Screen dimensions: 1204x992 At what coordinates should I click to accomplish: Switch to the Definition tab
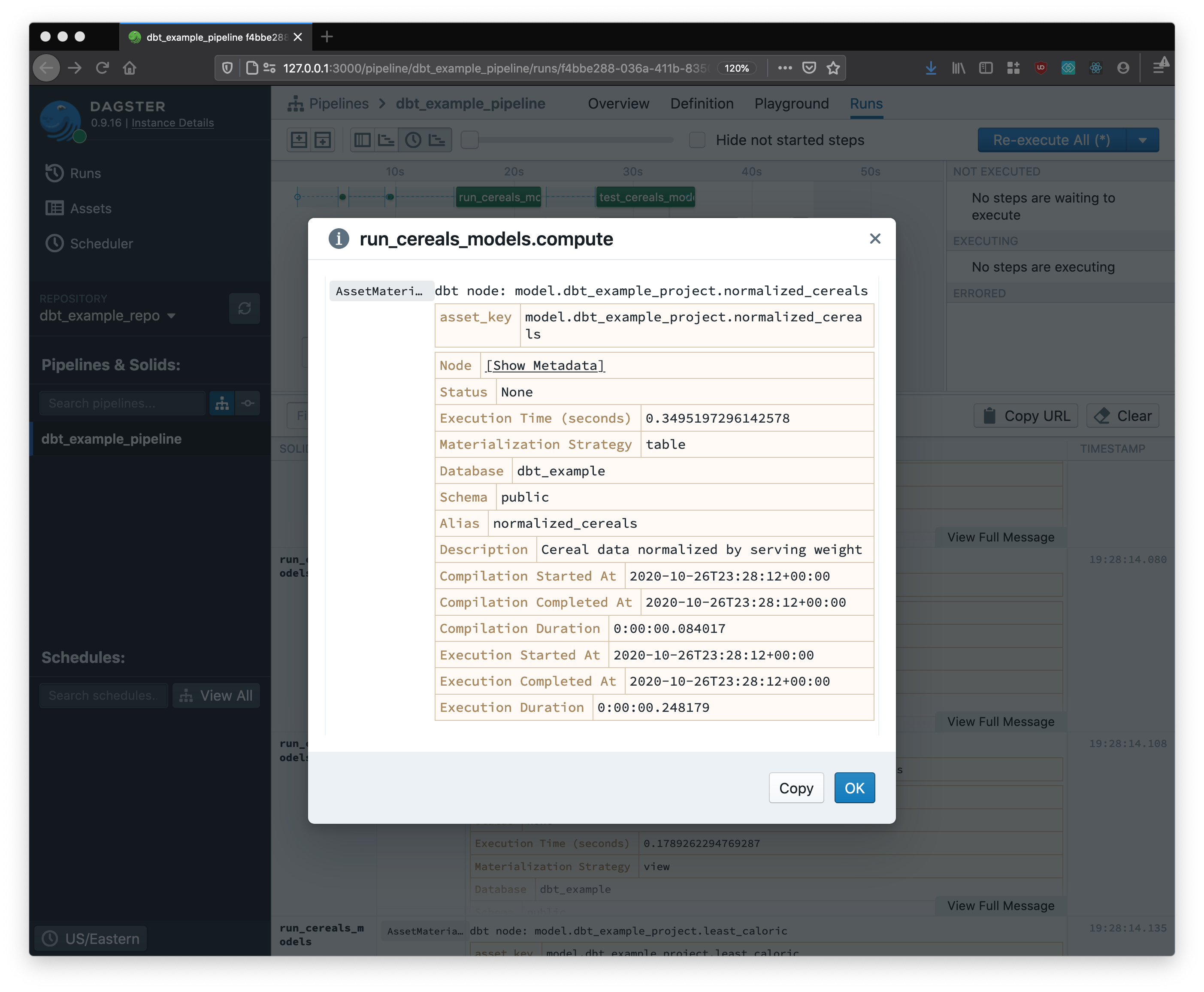click(x=702, y=103)
